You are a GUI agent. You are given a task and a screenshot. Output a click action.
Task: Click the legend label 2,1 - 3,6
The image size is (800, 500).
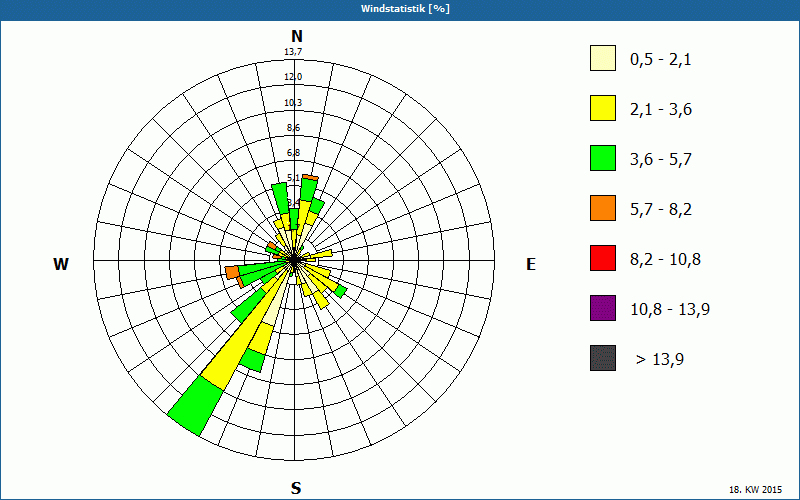(661, 110)
